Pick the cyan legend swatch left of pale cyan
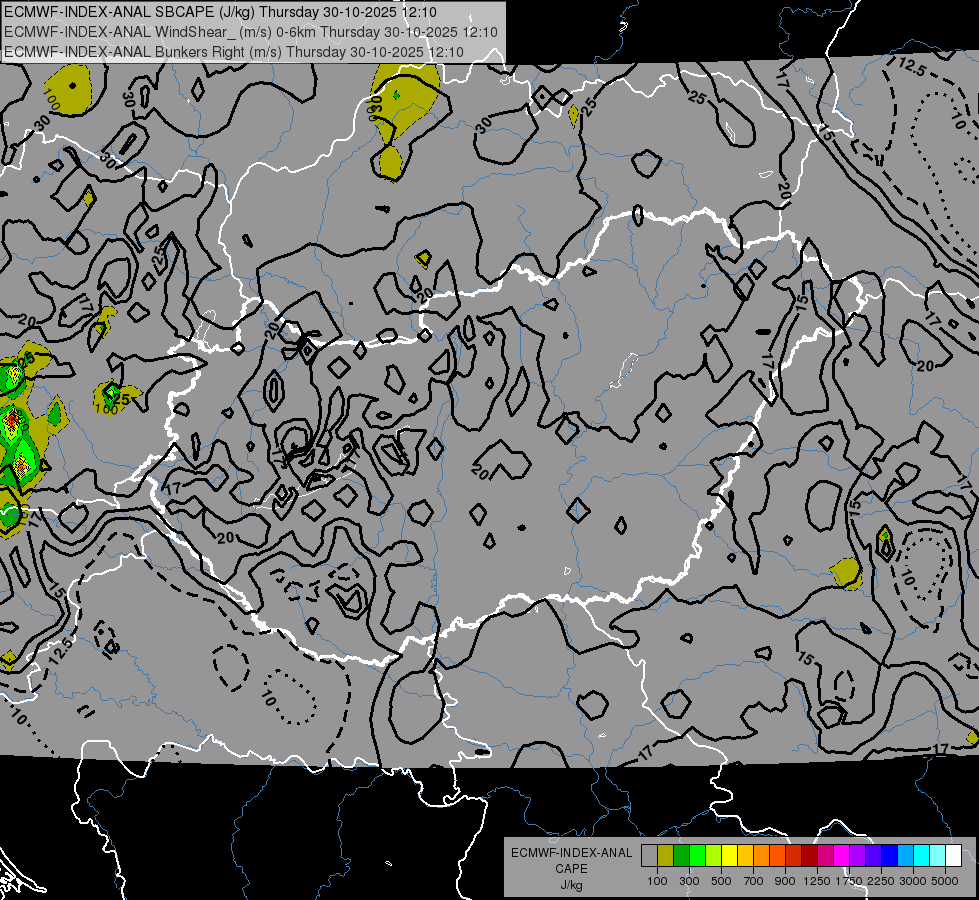The image size is (979, 900). point(922,856)
